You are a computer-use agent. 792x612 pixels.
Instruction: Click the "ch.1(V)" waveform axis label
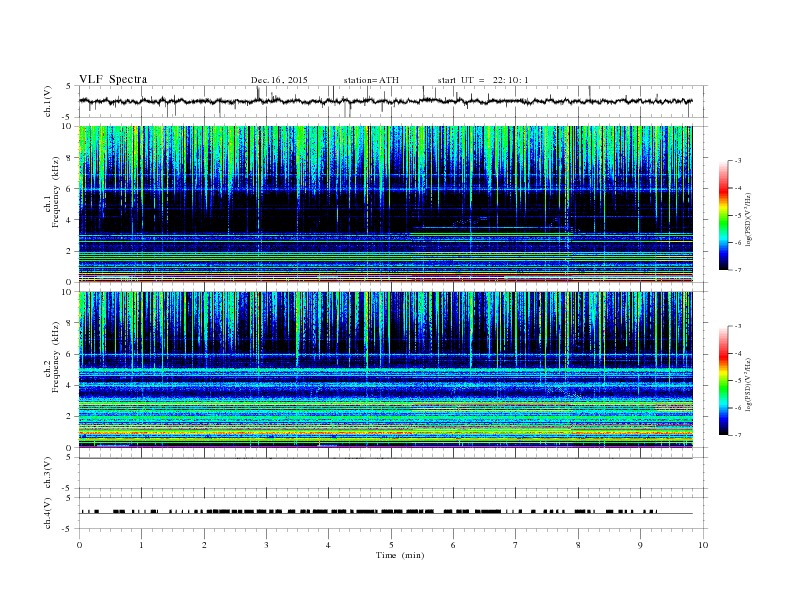48,101
